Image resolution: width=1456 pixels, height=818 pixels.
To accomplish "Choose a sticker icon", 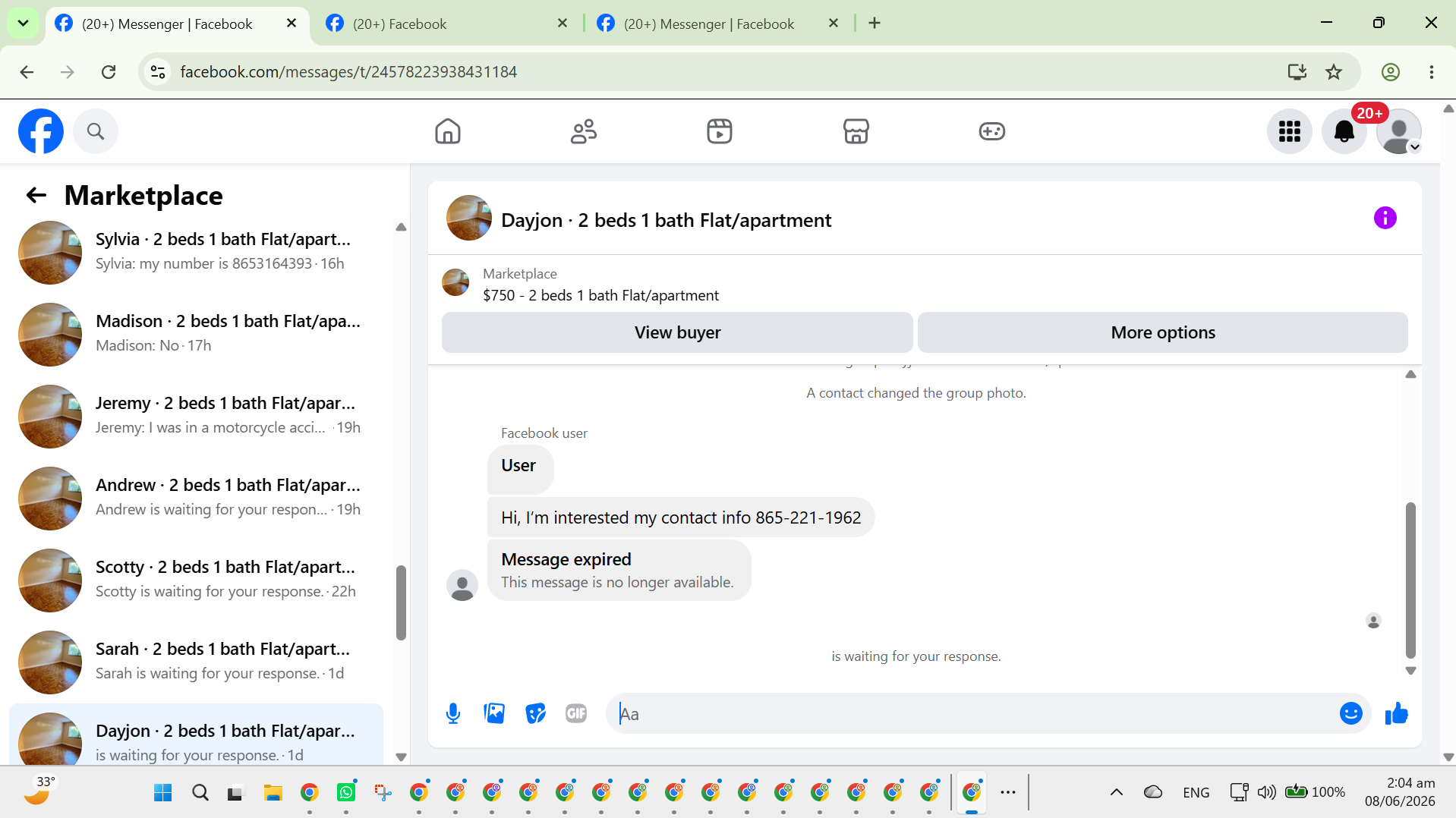I will coord(535,713).
